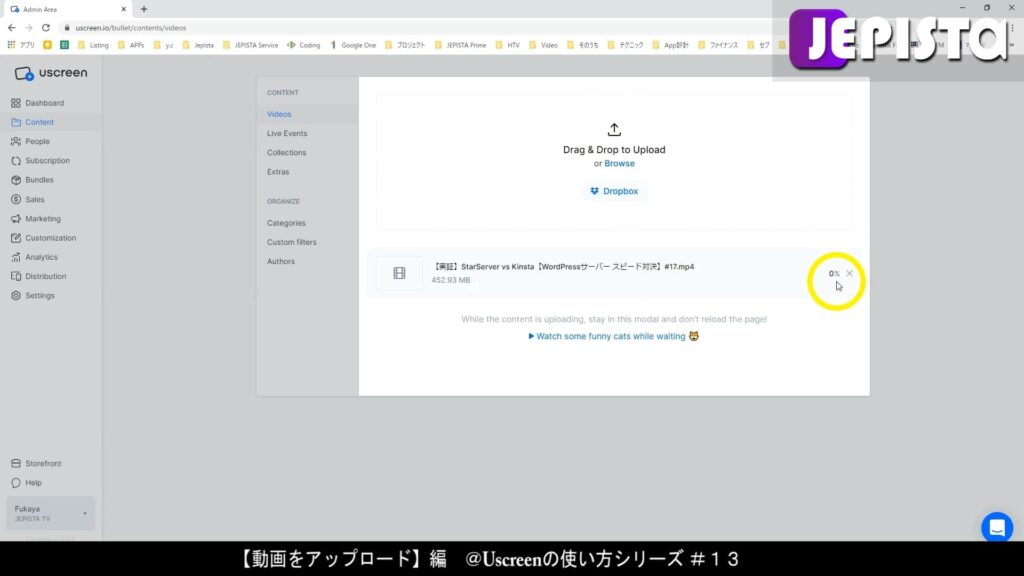Open the ファイナンス bookmark folder
This screenshot has width=1024, height=576.
pyautogui.click(x=718, y=45)
